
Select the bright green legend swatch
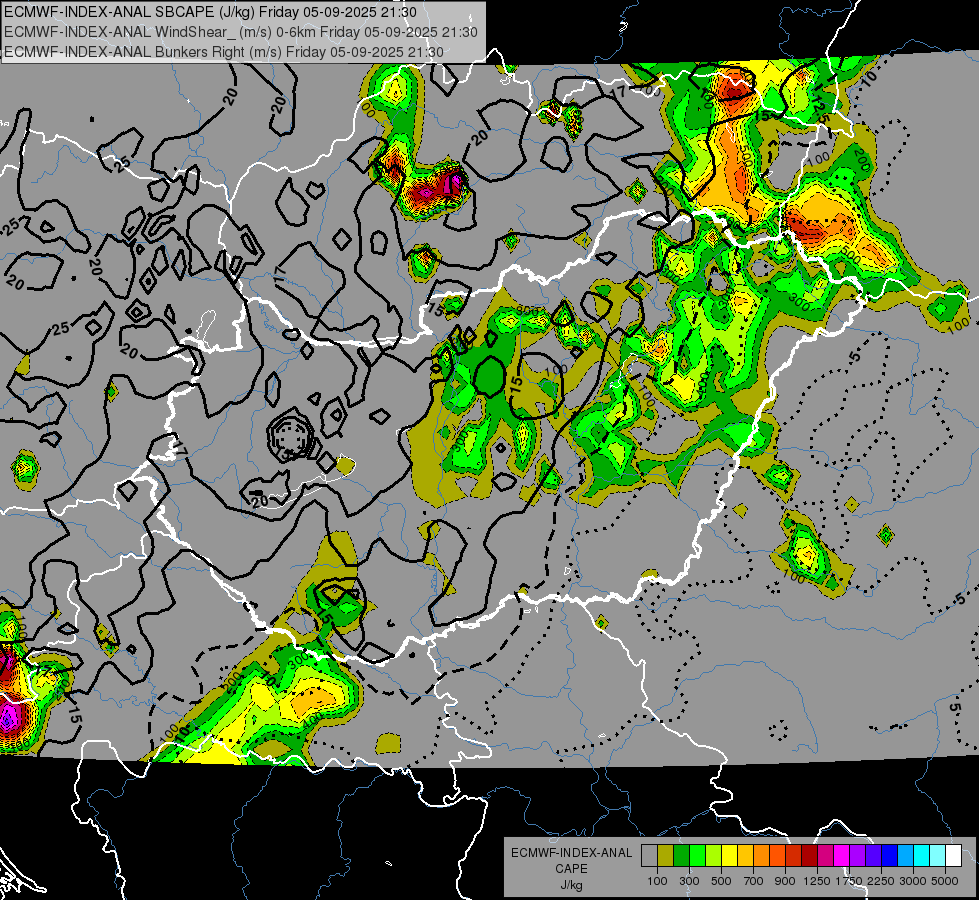[697, 856]
